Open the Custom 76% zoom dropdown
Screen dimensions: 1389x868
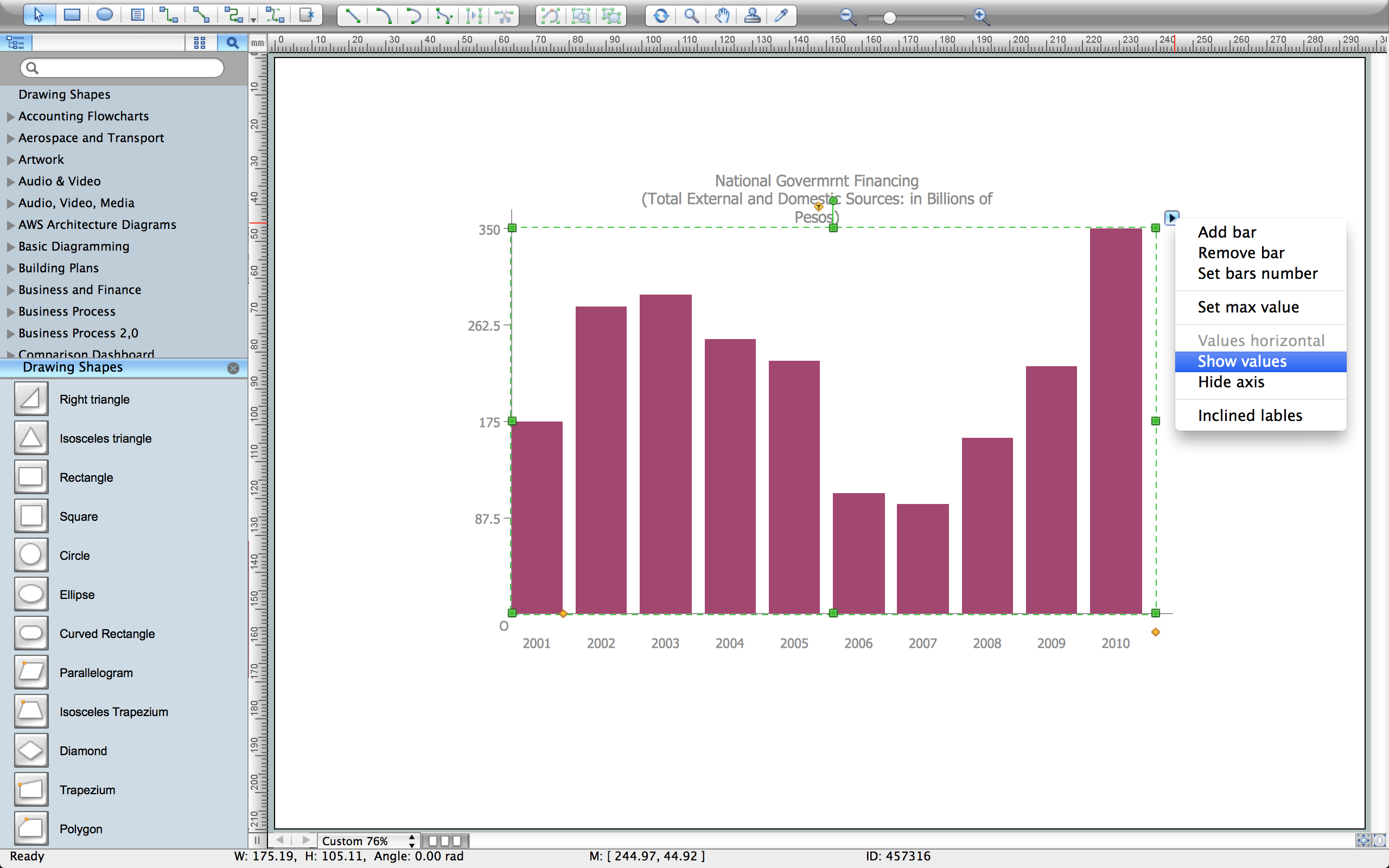[x=368, y=840]
